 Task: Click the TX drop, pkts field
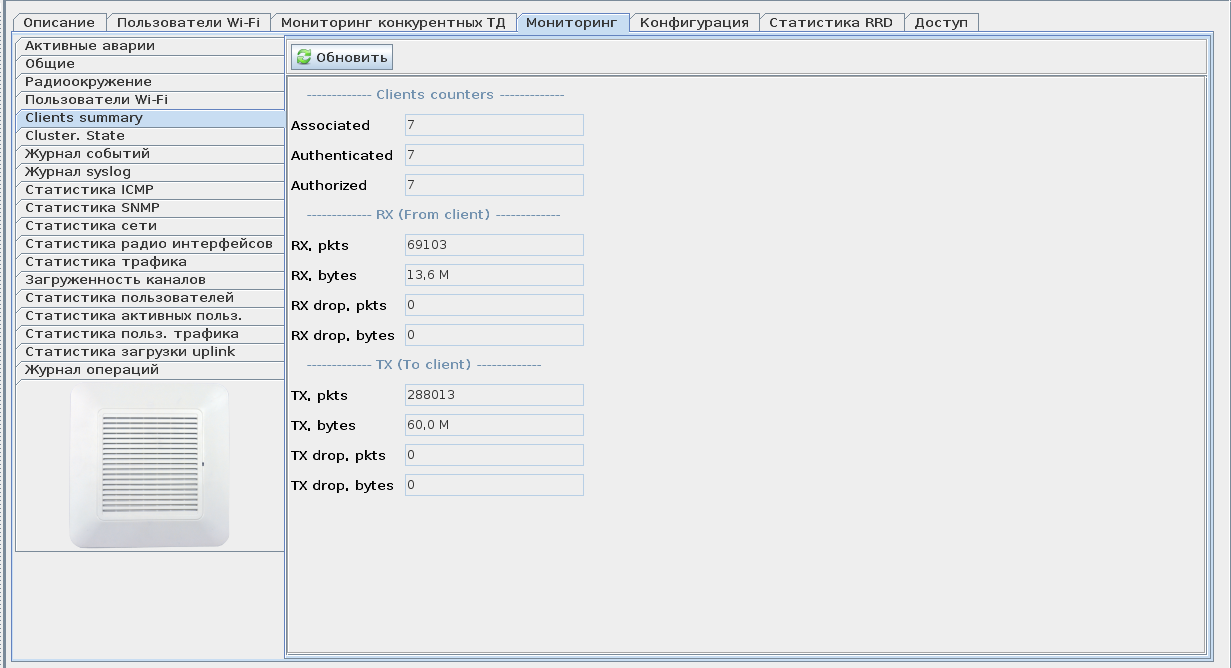[494, 455]
